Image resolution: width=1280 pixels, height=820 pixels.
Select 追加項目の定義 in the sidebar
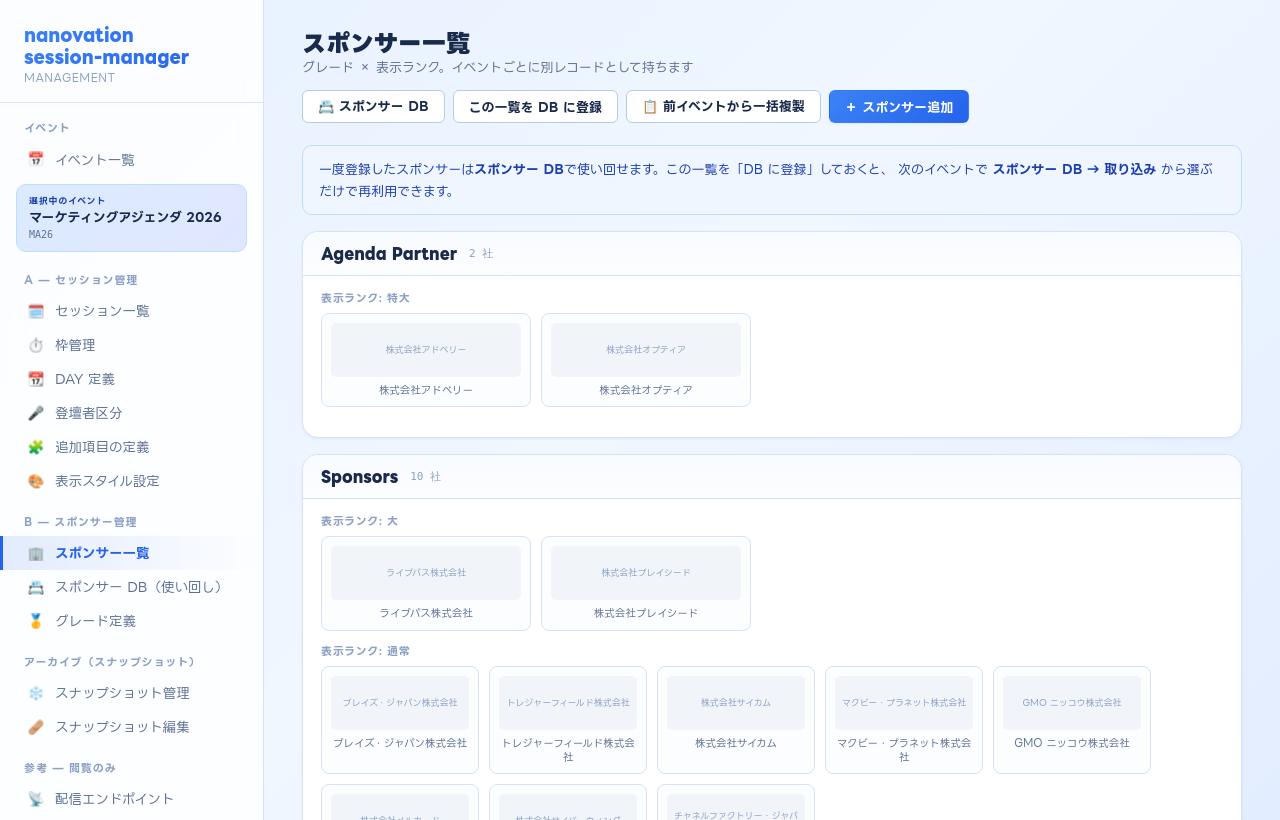click(131, 447)
